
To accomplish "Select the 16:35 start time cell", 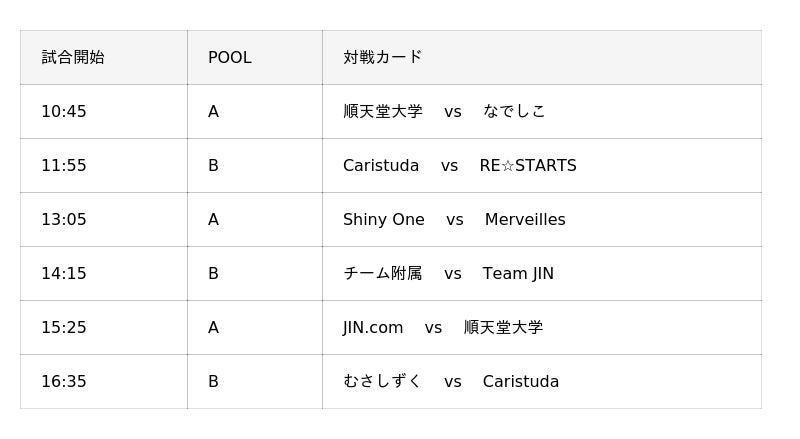I will click(64, 382).
